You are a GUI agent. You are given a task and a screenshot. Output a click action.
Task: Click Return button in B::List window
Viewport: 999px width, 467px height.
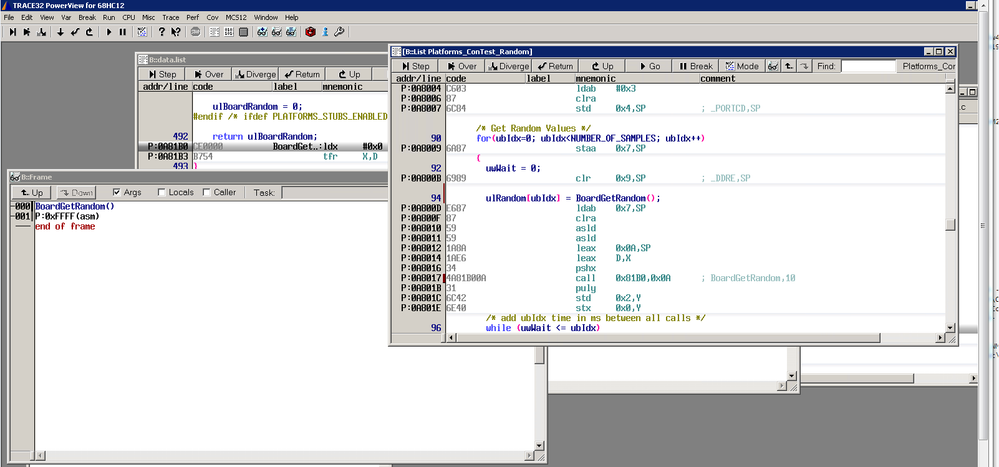tap(556, 66)
